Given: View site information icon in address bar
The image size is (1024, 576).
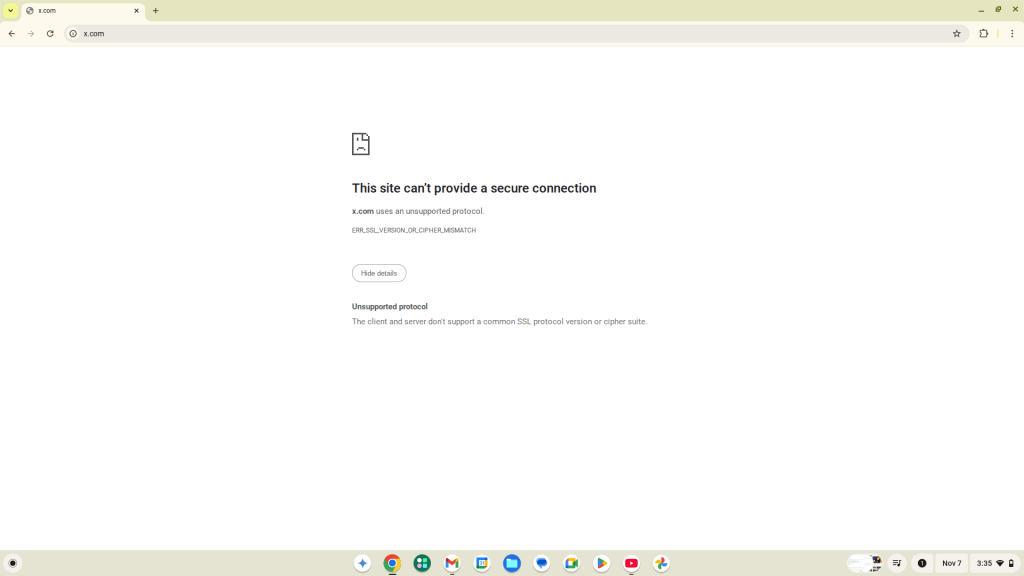Looking at the screenshot, I should point(73,33).
